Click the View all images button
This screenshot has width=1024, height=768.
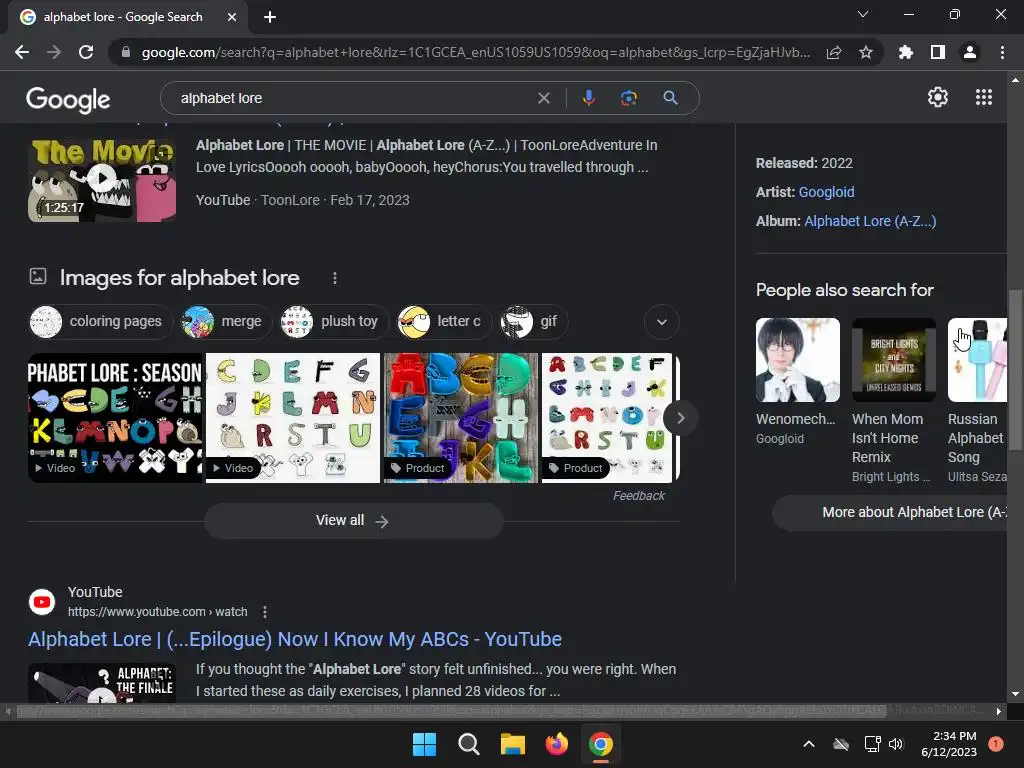pos(353,520)
